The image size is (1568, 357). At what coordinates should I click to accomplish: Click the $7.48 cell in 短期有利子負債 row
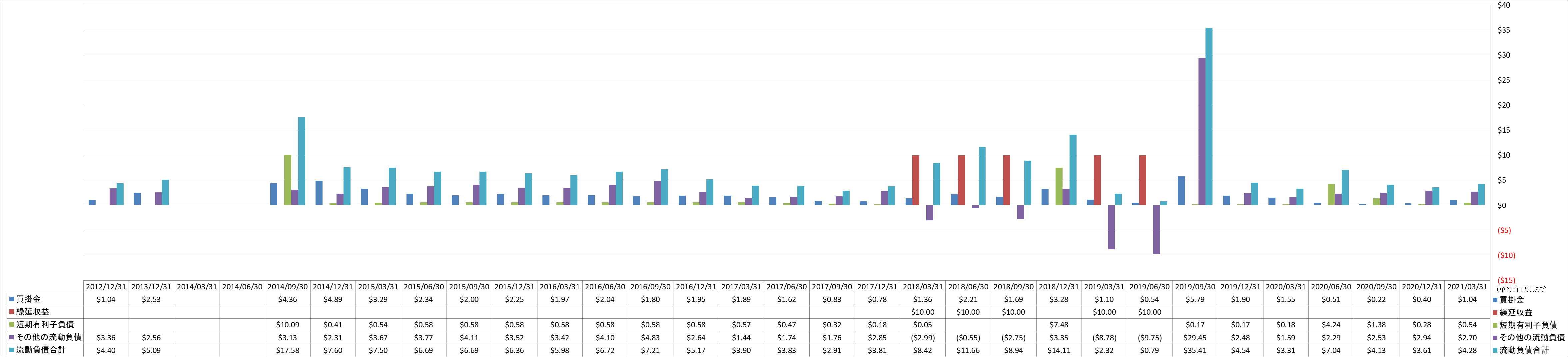(1059, 325)
